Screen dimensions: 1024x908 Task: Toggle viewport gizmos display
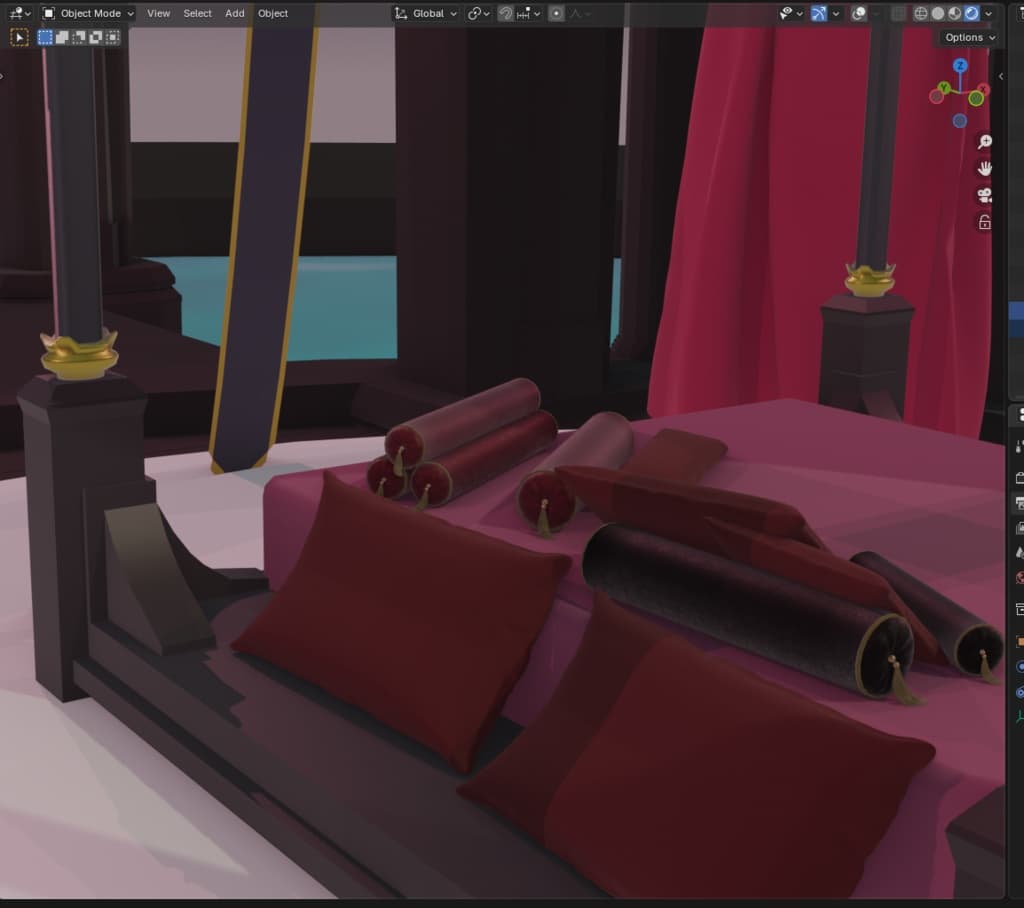819,13
